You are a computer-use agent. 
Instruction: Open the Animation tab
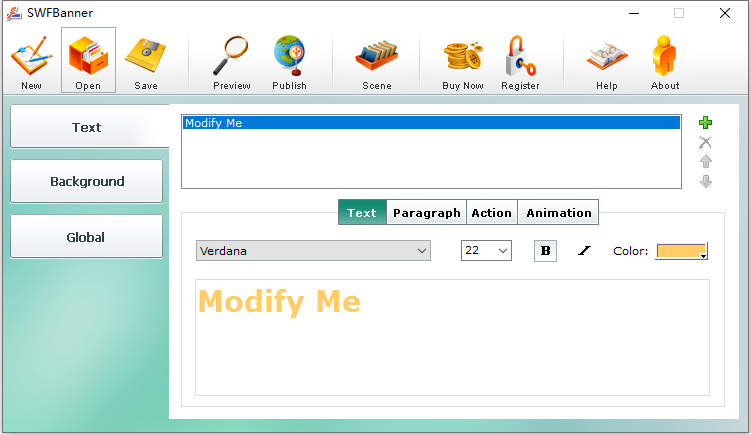(x=558, y=212)
